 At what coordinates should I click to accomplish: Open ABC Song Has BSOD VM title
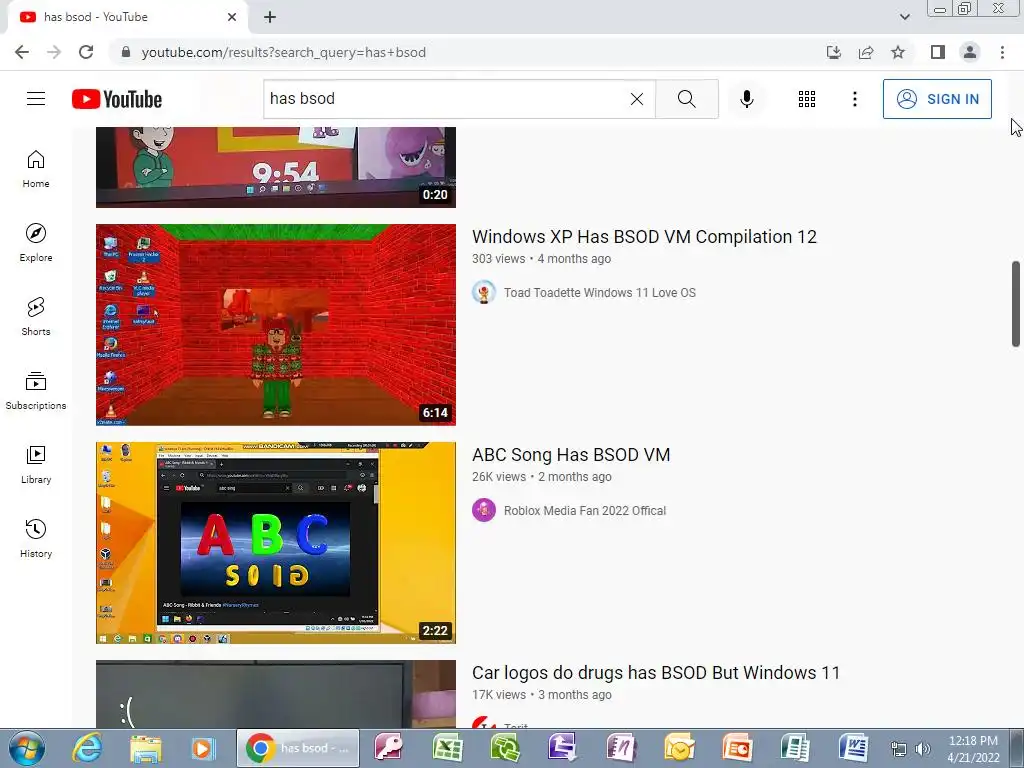click(571, 455)
